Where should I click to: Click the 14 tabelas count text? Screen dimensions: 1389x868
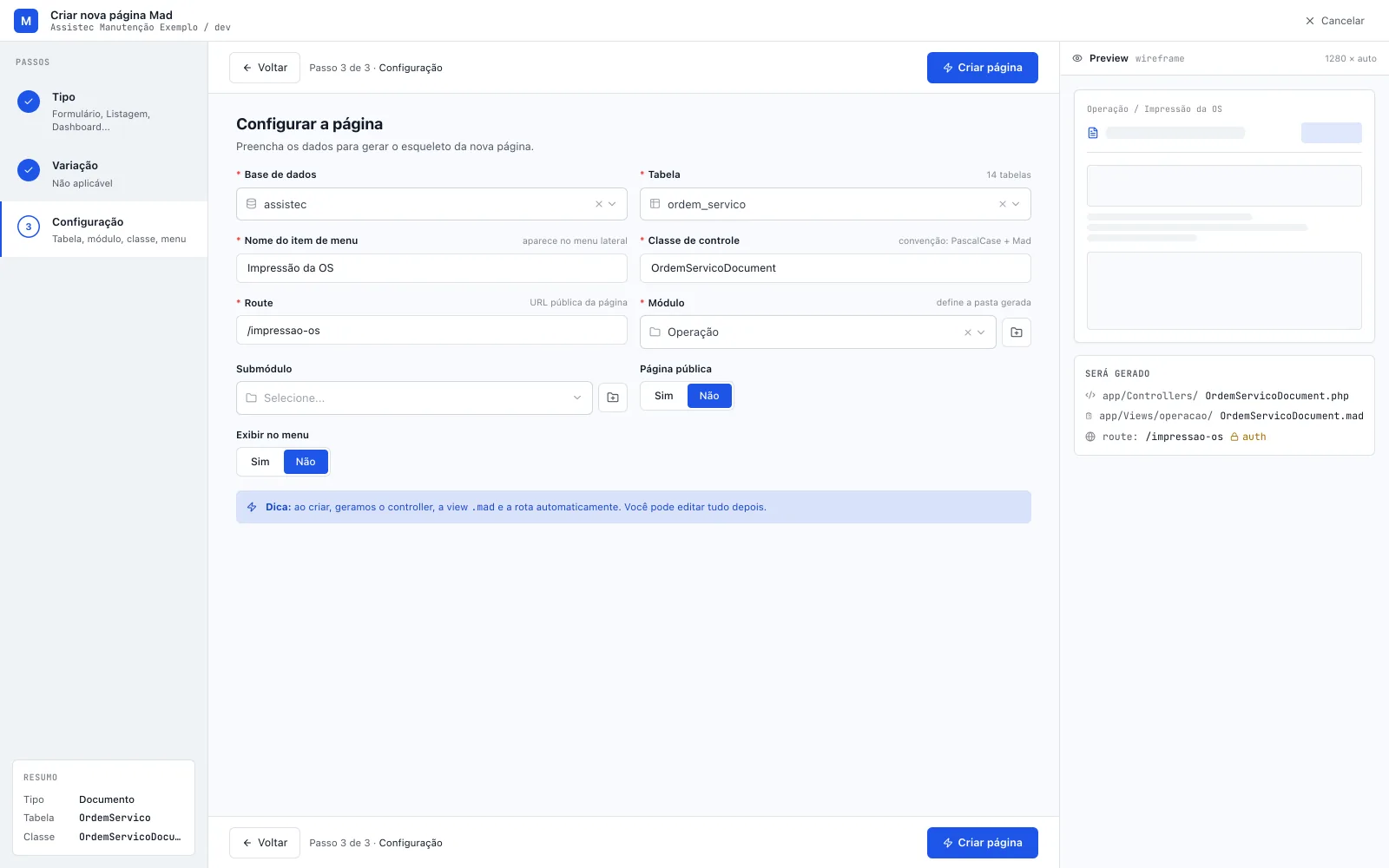1009,174
